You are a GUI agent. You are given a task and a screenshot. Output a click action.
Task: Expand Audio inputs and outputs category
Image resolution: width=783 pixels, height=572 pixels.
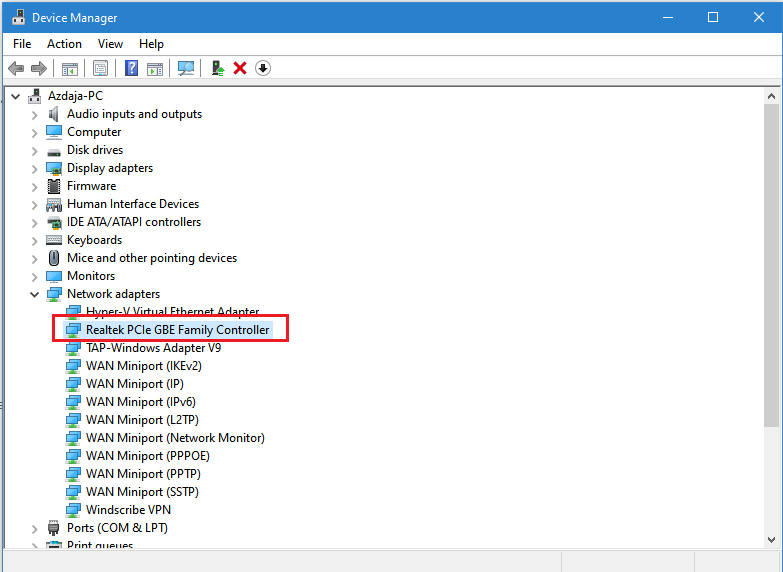click(34, 114)
